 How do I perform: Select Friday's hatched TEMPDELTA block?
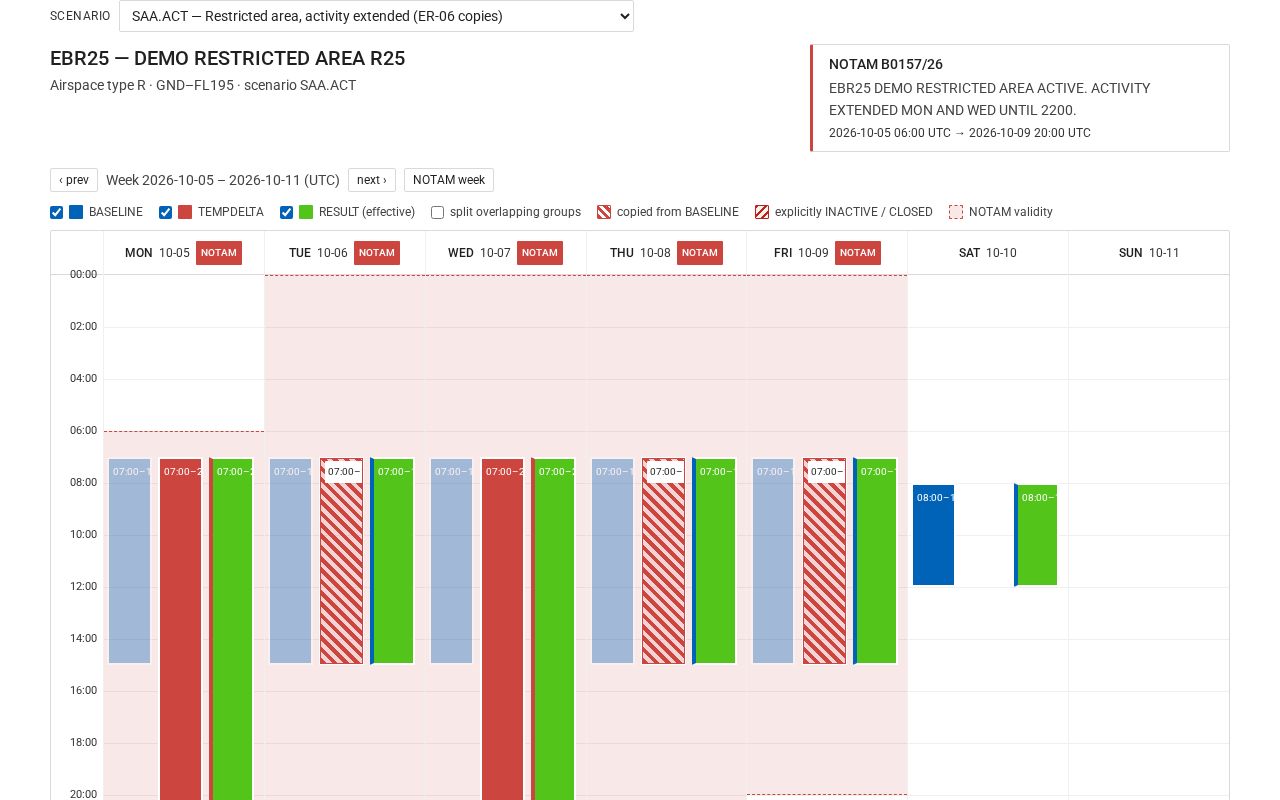825,561
